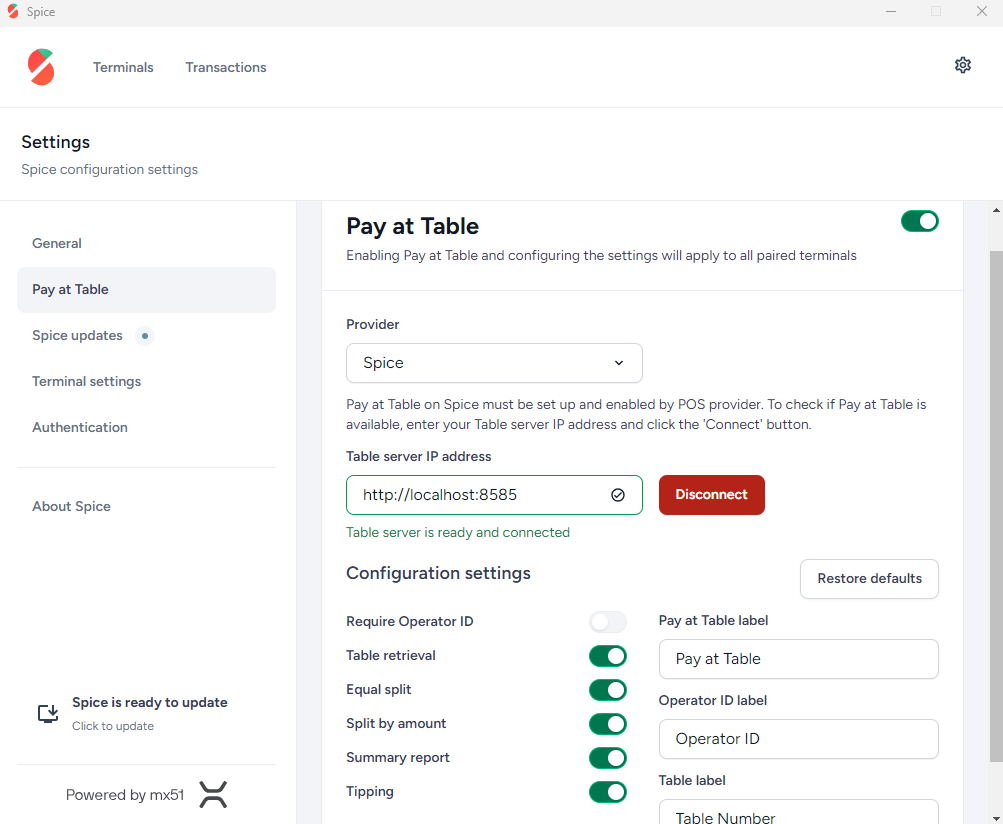Open Authentication in the sidebar
Image resolution: width=1003 pixels, height=824 pixels.
(146, 427)
